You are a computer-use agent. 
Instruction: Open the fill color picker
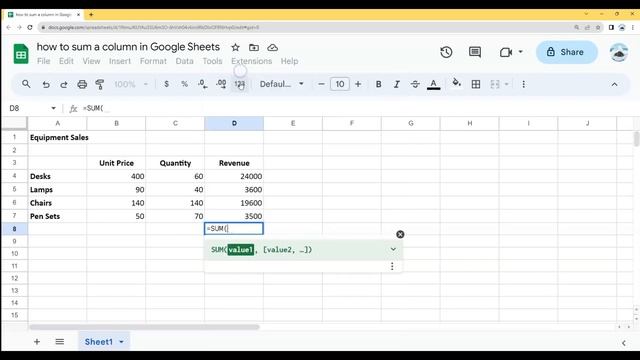pos(456,83)
